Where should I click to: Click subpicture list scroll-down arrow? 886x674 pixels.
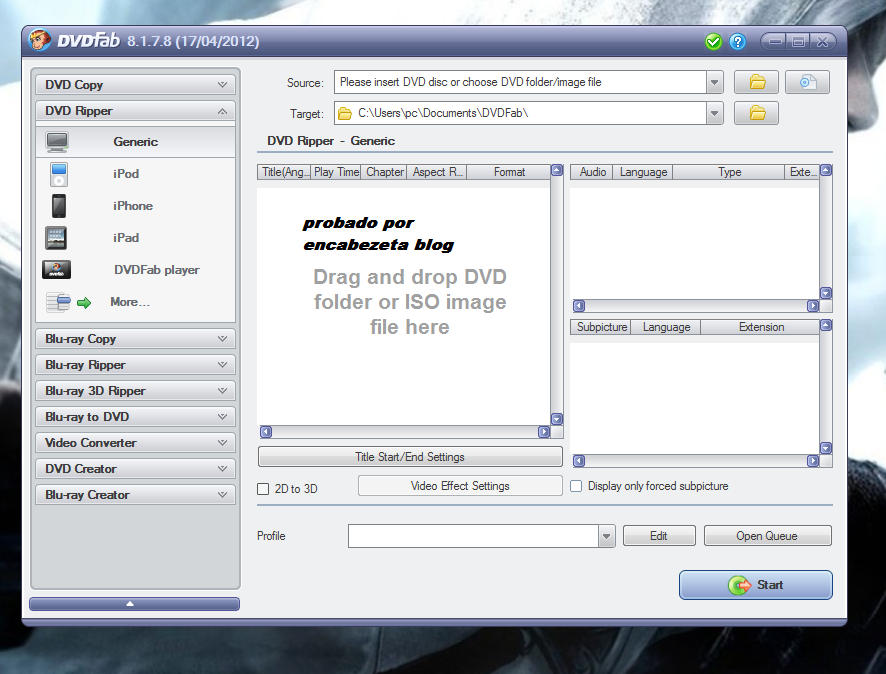point(826,448)
